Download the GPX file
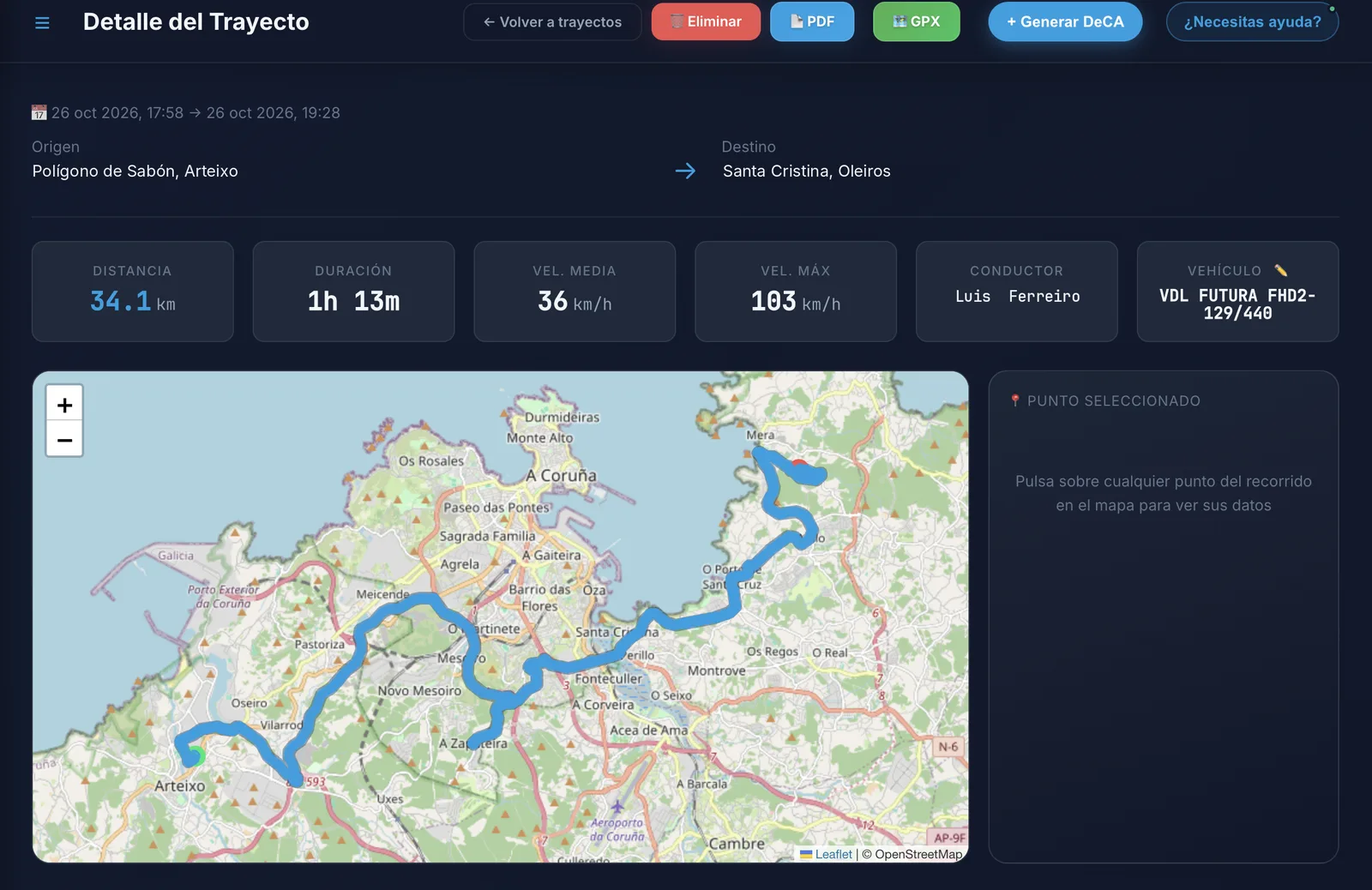1372x890 pixels. [x=916, y=21]
